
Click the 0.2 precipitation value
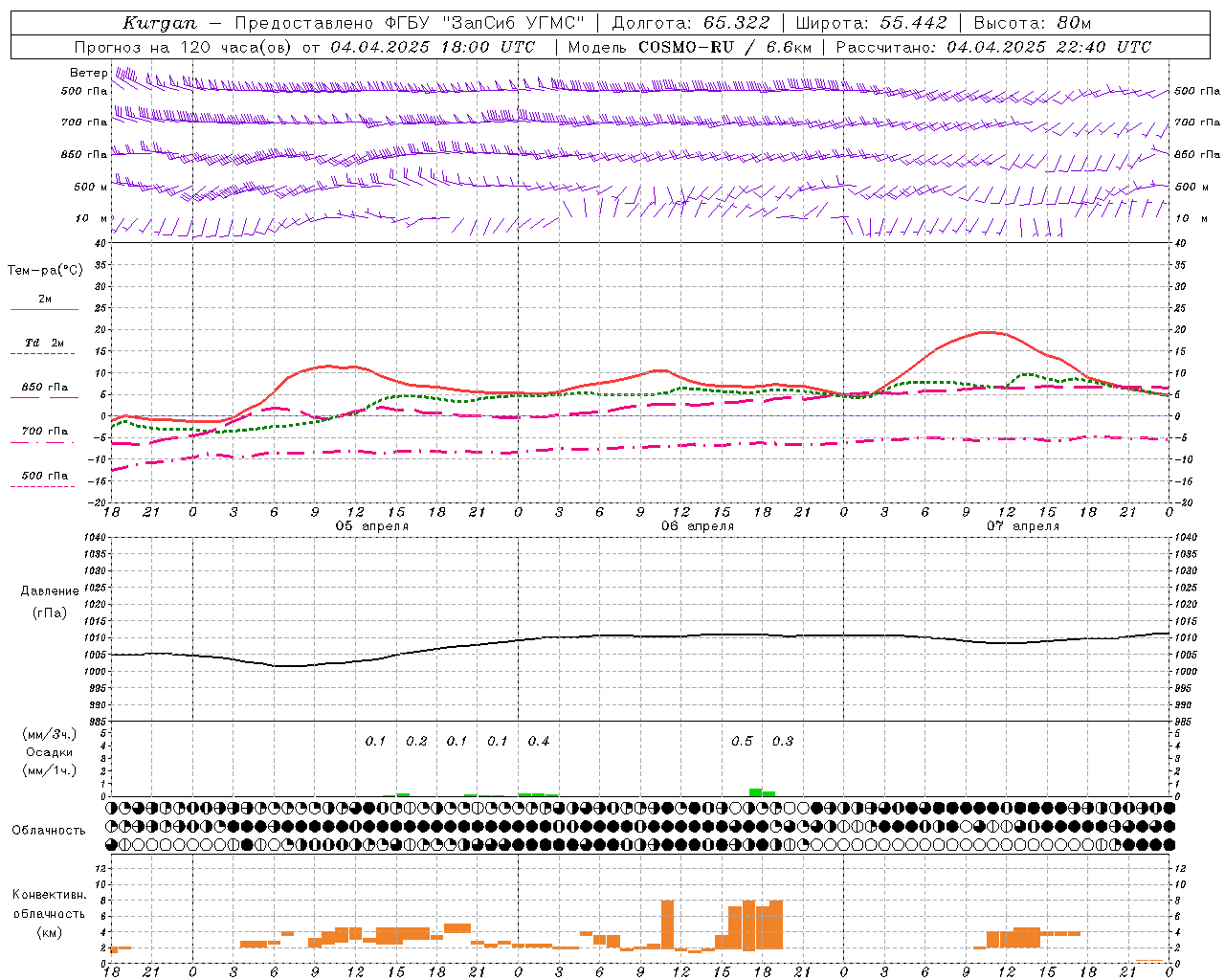(416, 741)
